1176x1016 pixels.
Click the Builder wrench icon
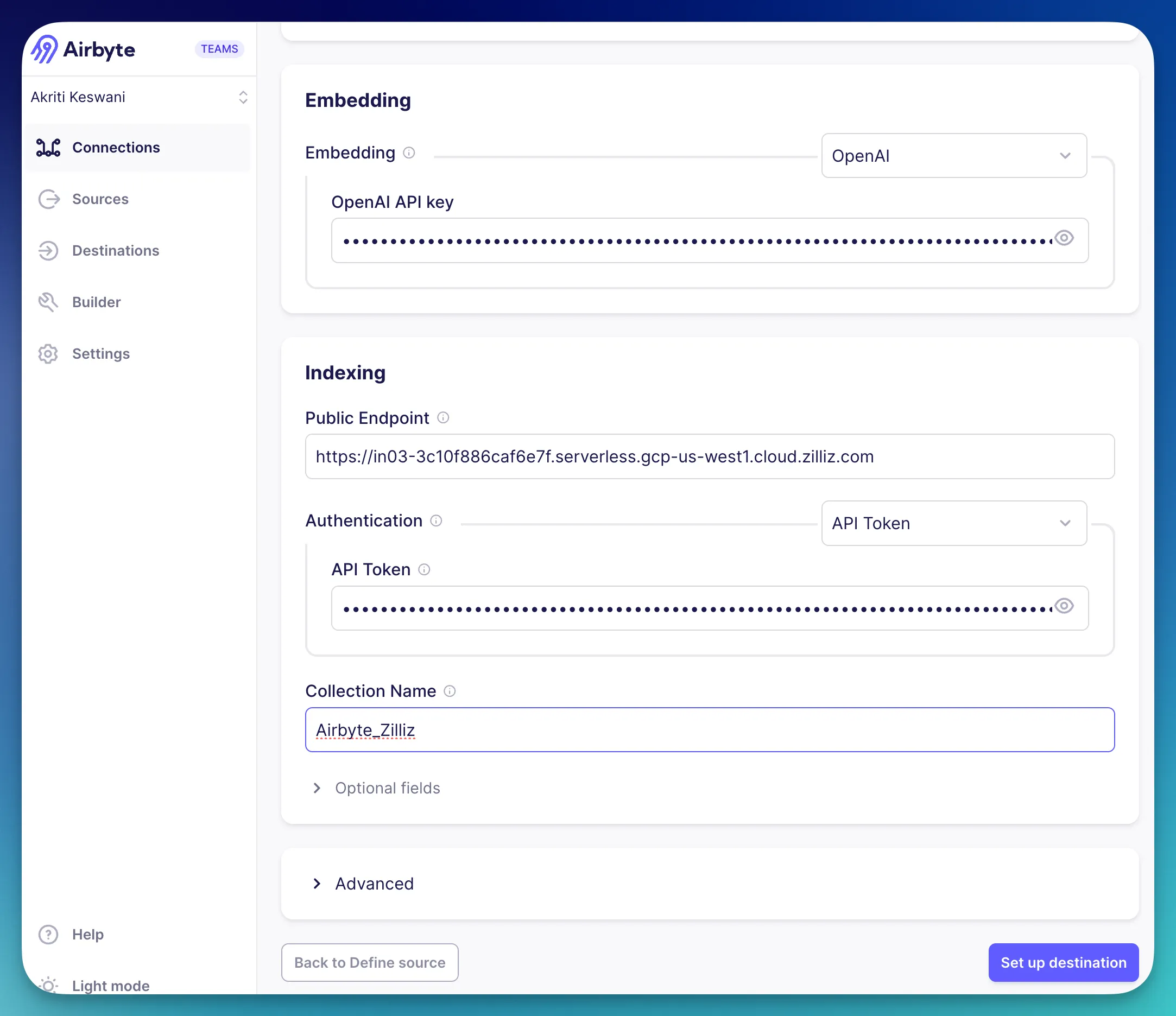pyautogui.click(x=48, y=302)
